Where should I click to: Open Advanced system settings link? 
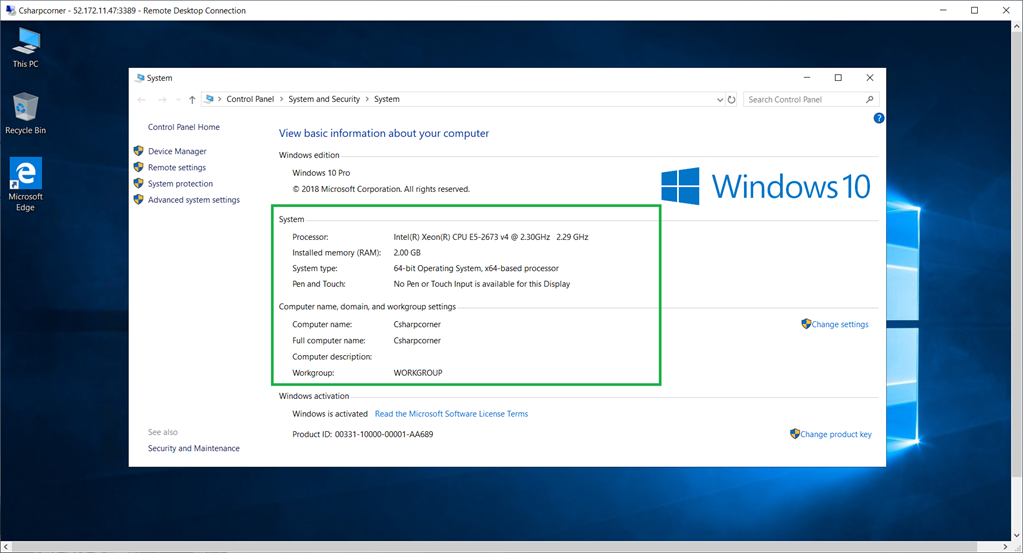[x=194, y=200]
